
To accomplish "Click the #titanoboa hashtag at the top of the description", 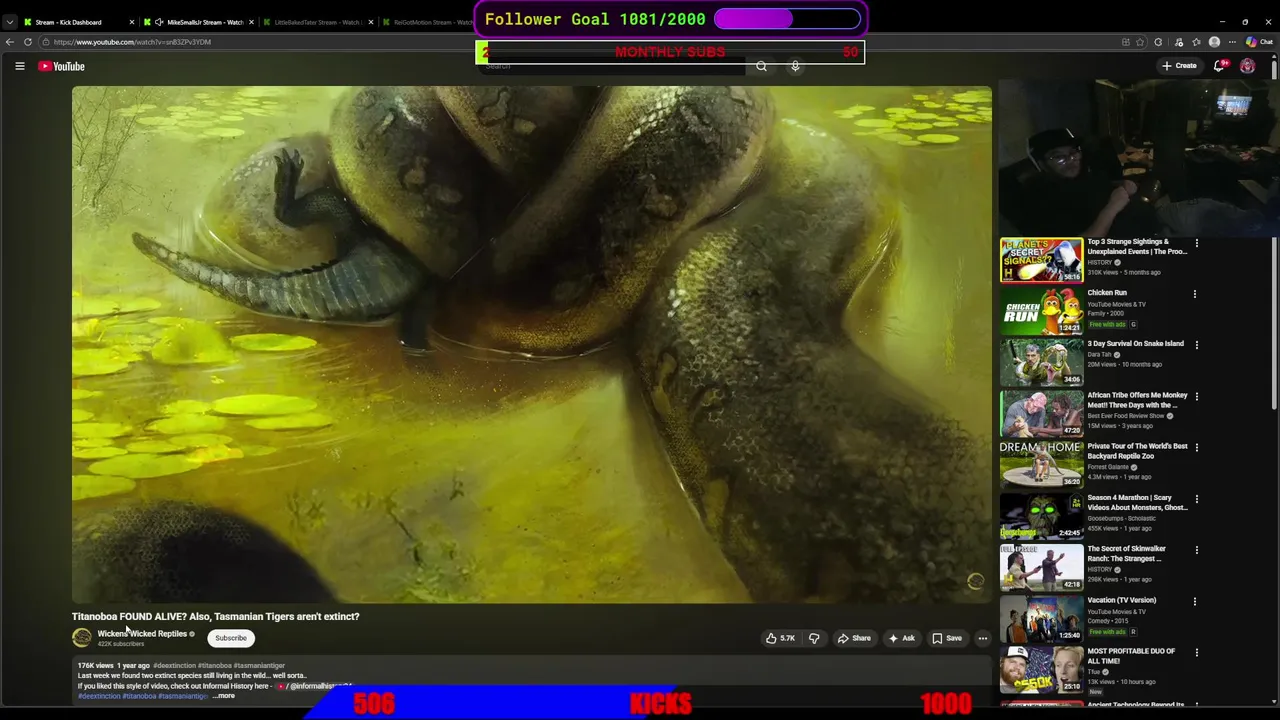I will tap(214, 665).
